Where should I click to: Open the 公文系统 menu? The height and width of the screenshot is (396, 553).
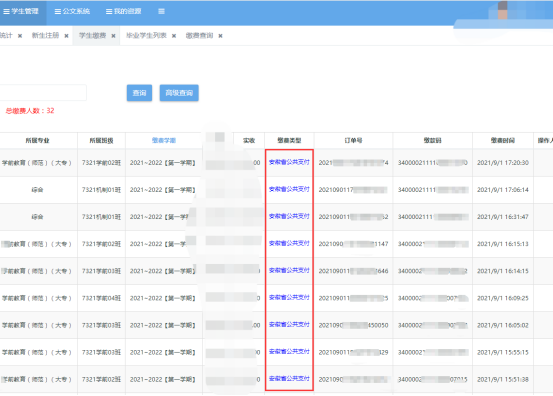(x=72, y=11)
